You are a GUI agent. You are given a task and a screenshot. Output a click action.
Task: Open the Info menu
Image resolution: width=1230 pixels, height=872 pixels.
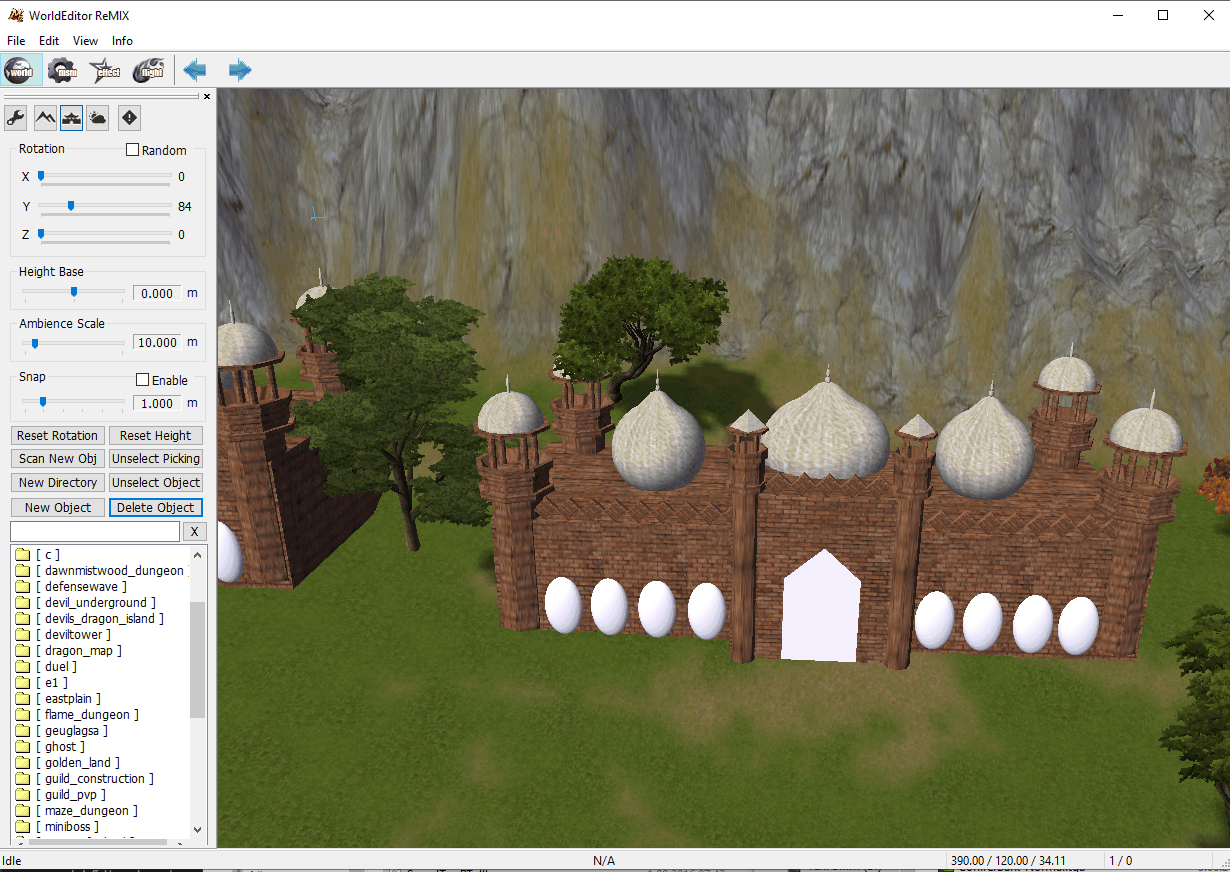coord(122,41)
